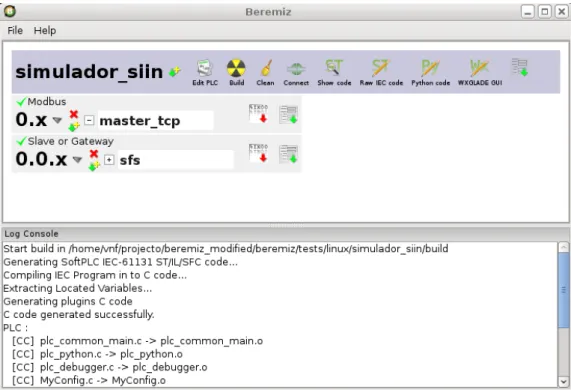This screenshot has width=571, height=390.
Task: Toggle the Modbus enabled checkmark
Action: pyautogui.click(x=21, y=102)
